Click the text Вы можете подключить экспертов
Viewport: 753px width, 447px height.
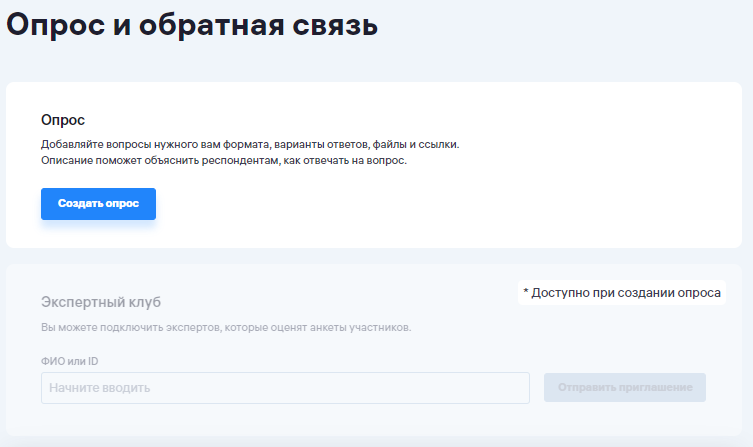click(x=225, y=327)
